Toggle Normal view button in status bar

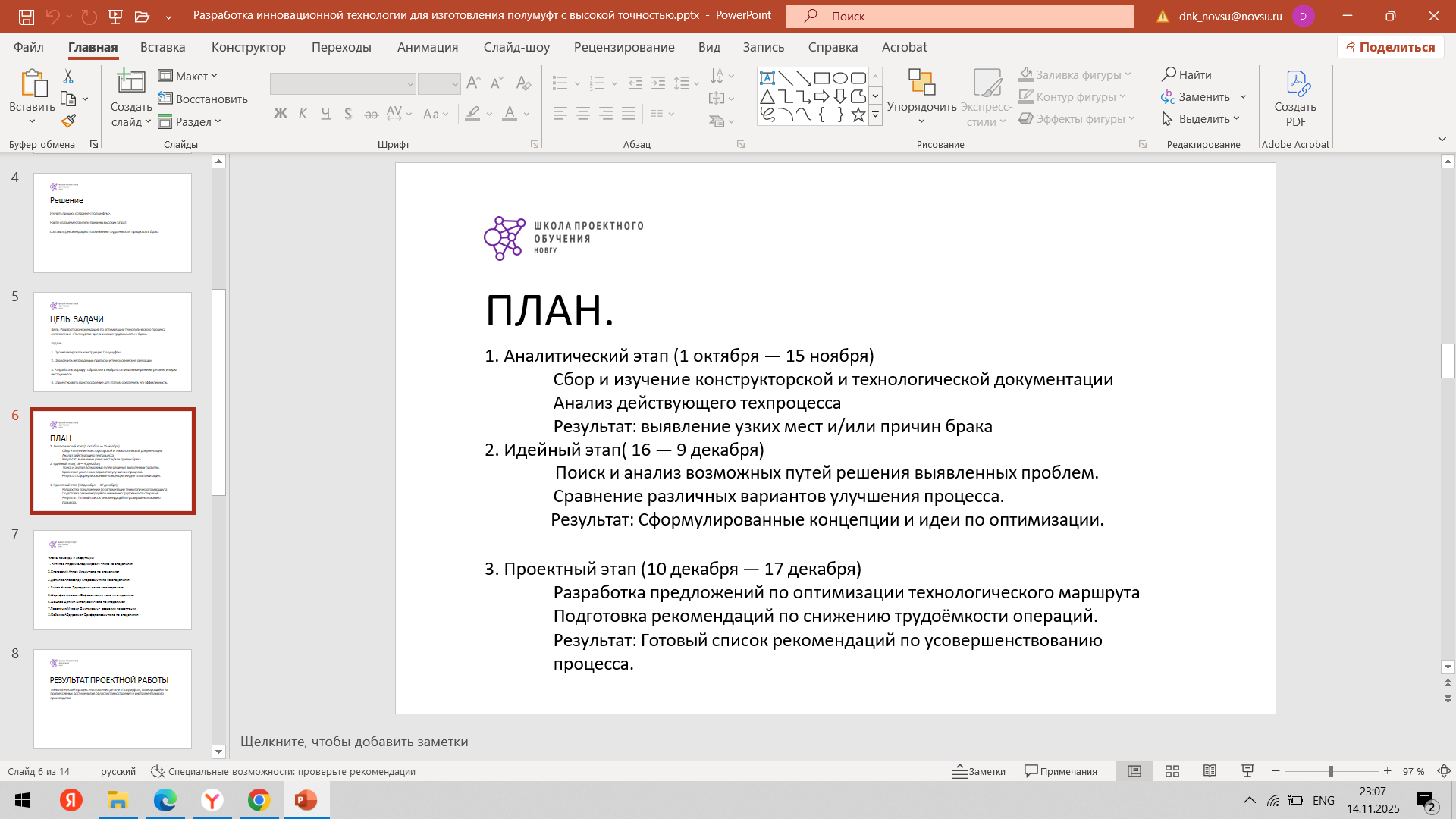(1134, 771)
